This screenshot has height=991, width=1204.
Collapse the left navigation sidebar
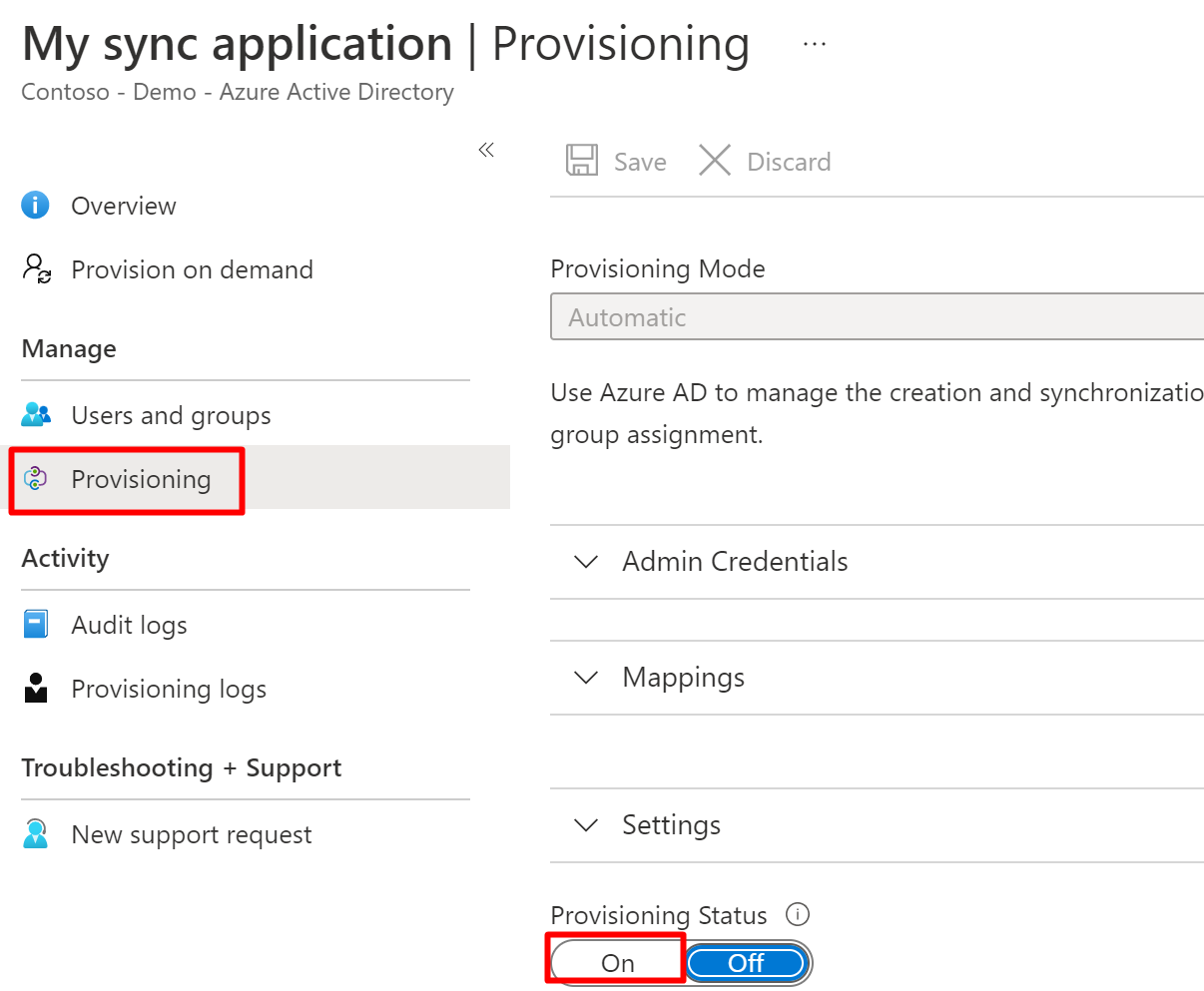486,151
